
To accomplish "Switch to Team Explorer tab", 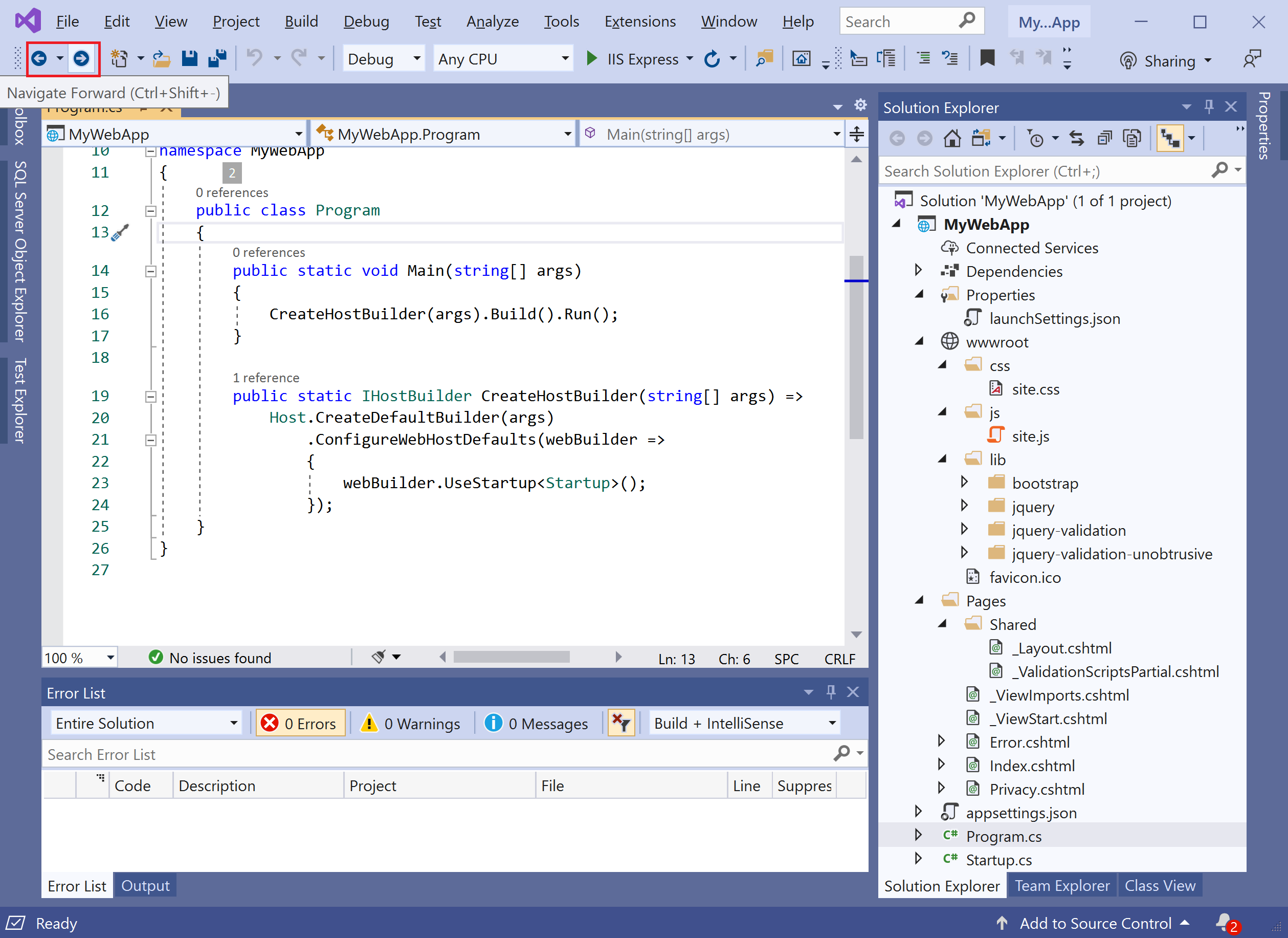I will pos(1061,885).
